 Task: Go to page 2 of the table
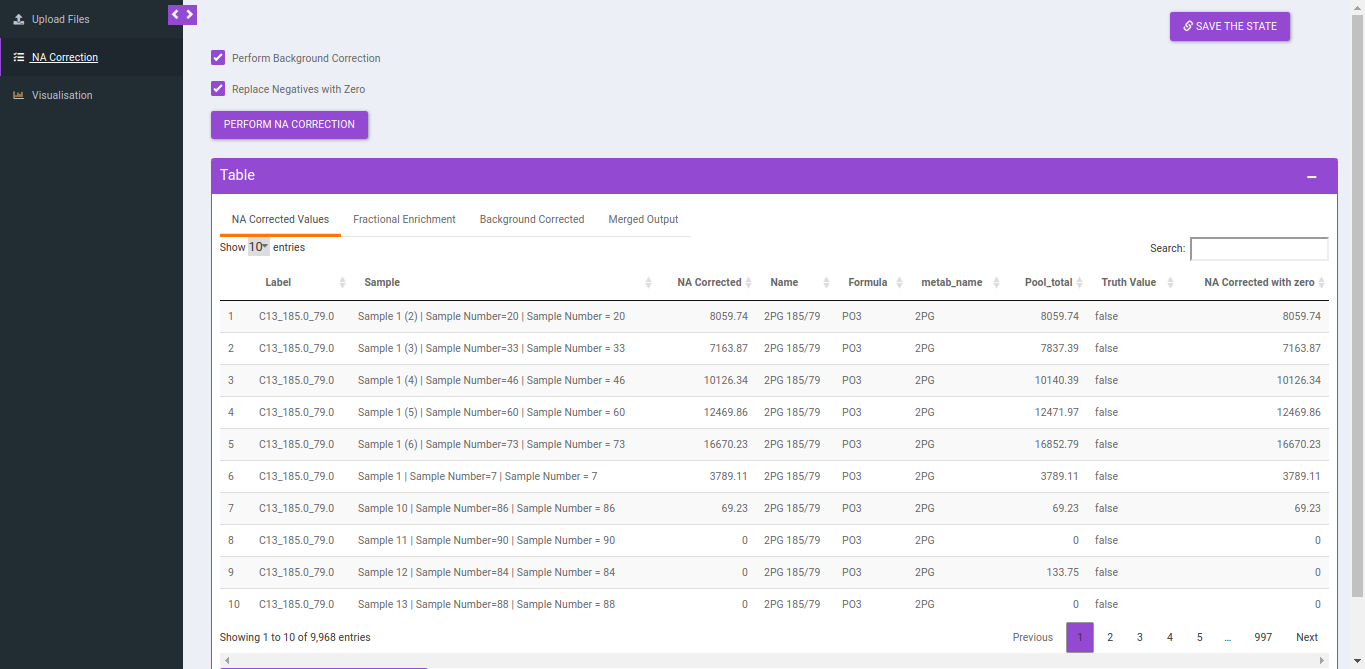click(x=1110, y=637)
